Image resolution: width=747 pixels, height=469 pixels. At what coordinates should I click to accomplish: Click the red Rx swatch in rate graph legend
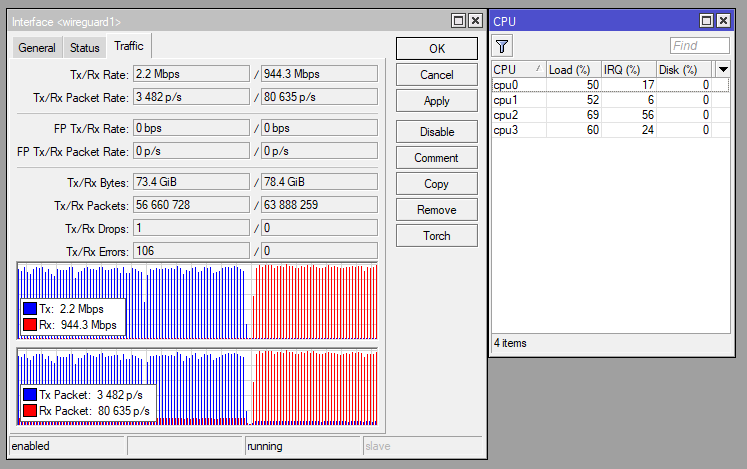click(30, 325)
